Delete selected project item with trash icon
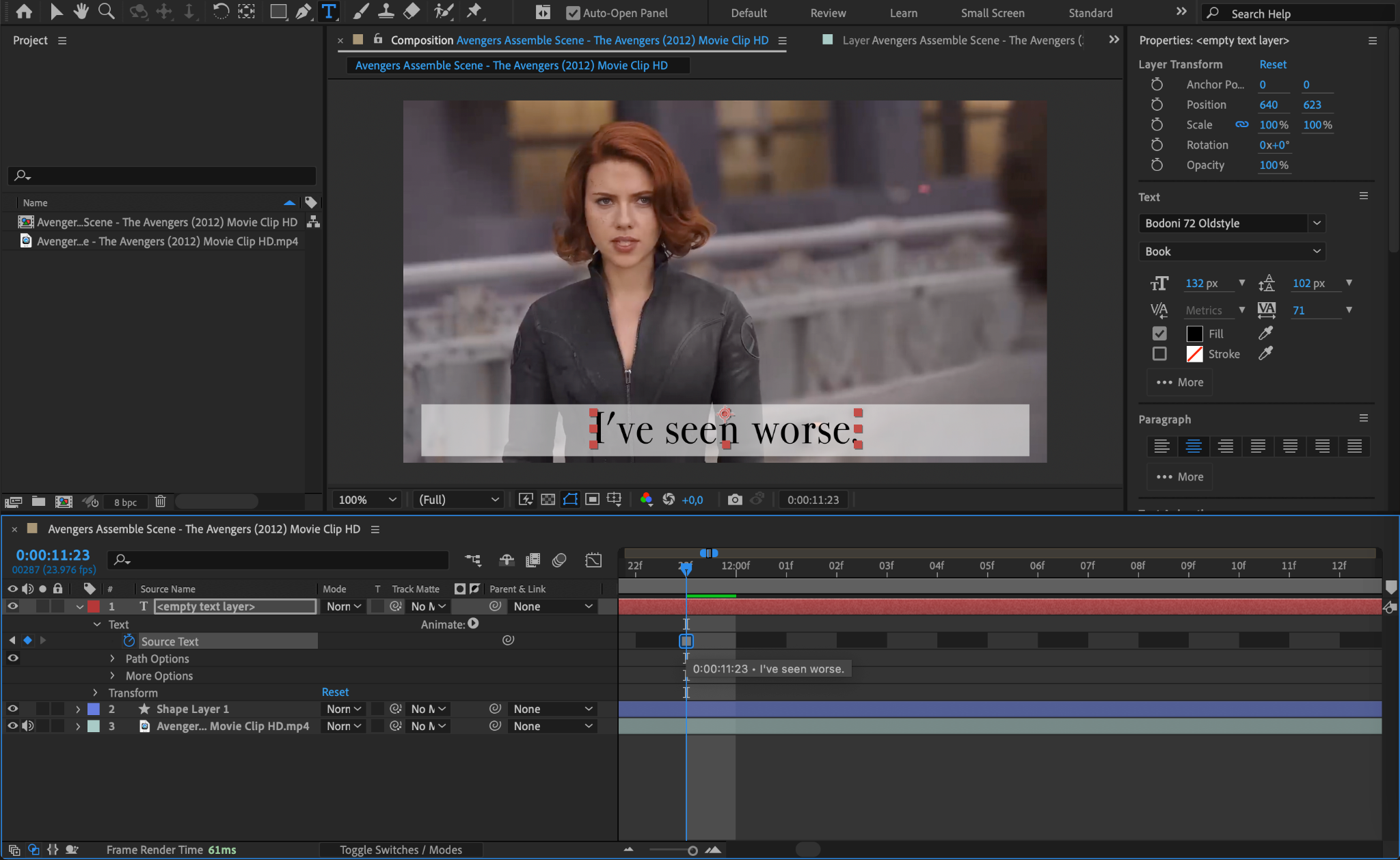Image resolution: width=1400 pixels, height=860 pixels. 160,502
